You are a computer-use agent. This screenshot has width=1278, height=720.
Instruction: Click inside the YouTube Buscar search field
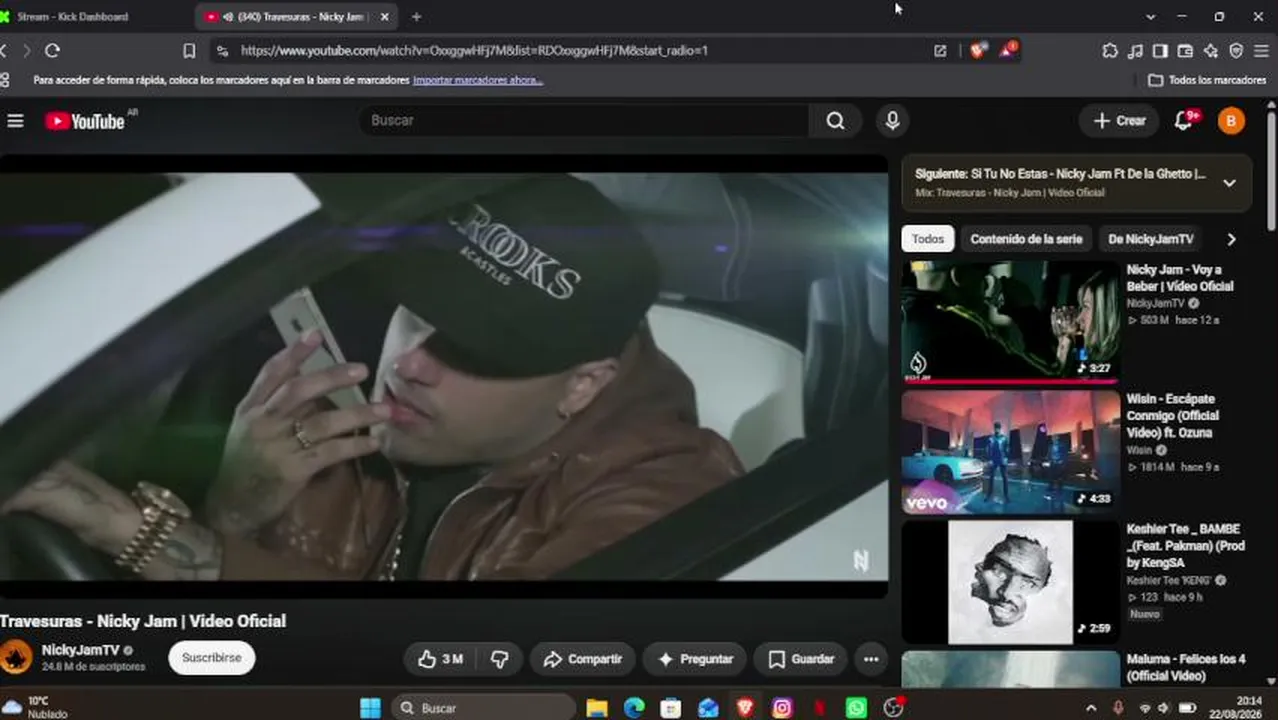[585, 121]
